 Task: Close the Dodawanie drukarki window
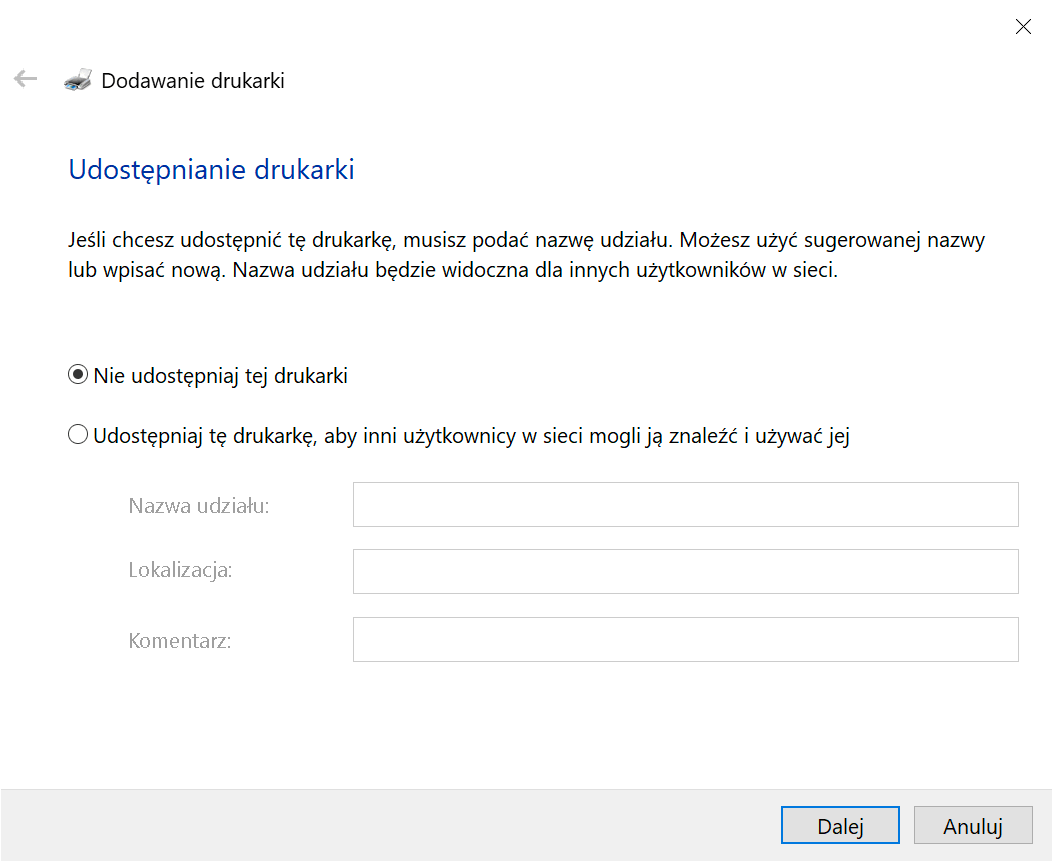click(x=1023, y=26)
